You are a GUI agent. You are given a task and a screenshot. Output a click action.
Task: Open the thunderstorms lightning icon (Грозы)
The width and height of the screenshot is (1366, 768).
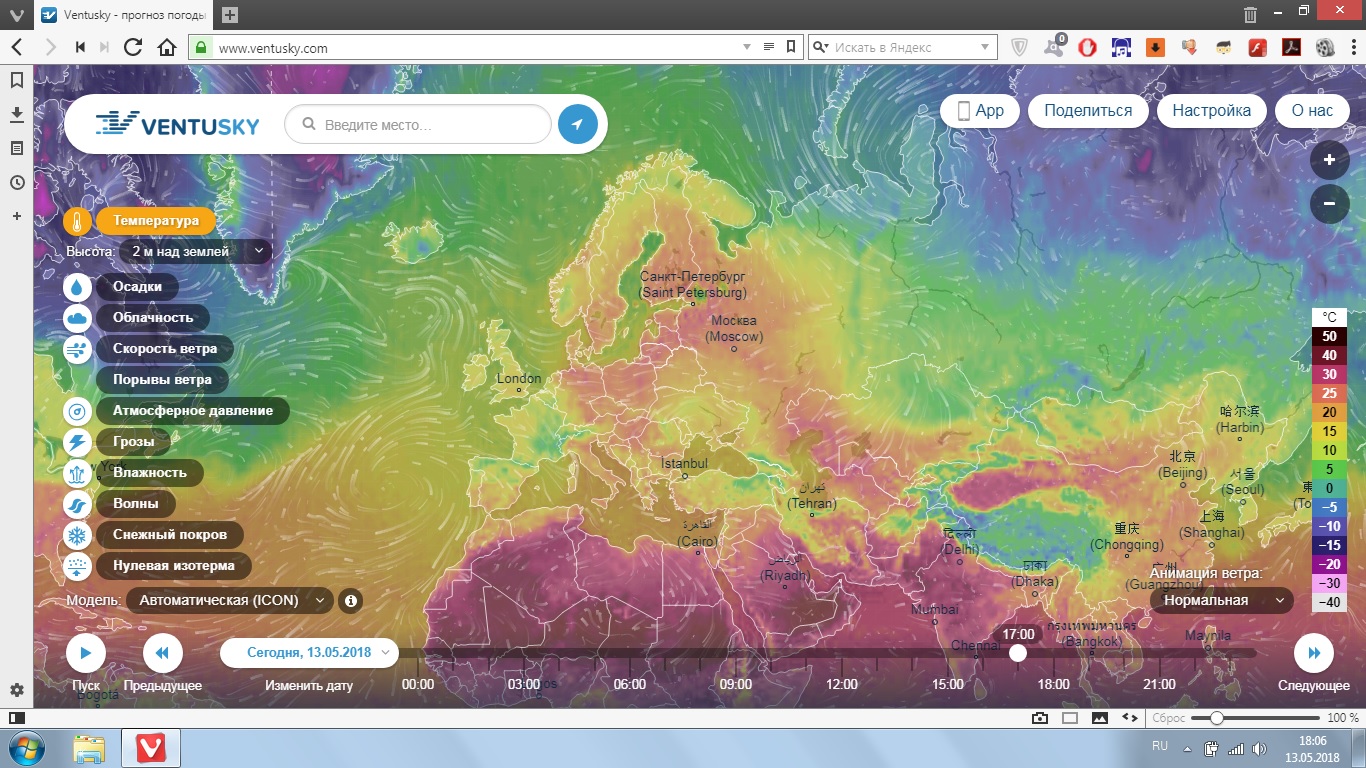(78, 442)
